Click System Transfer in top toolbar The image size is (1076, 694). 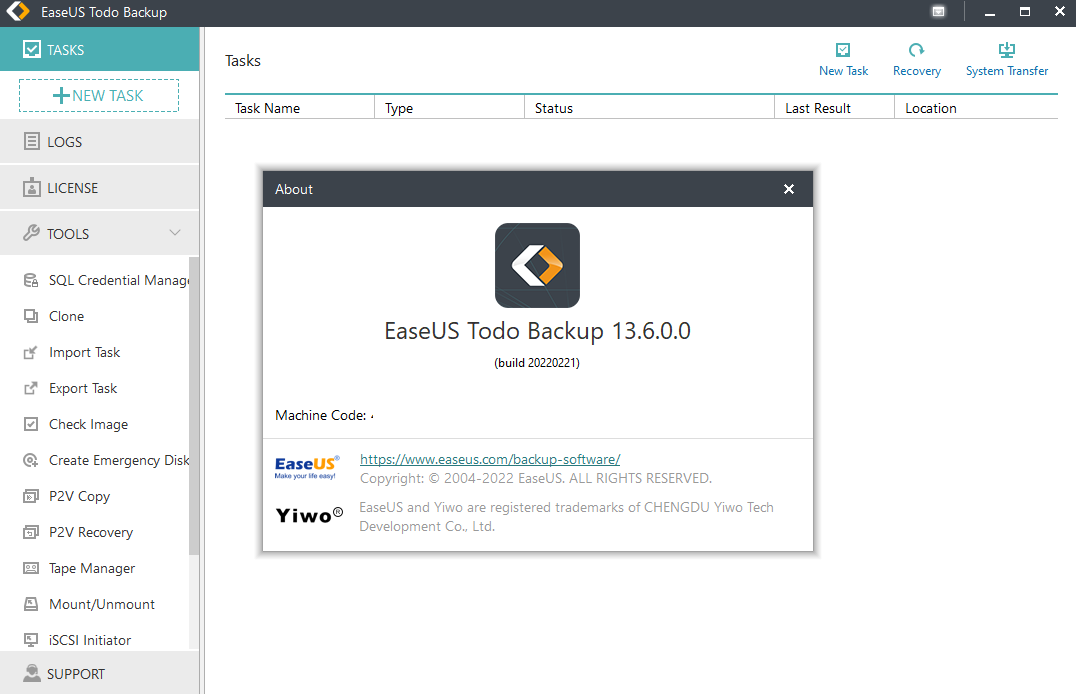1007,60
